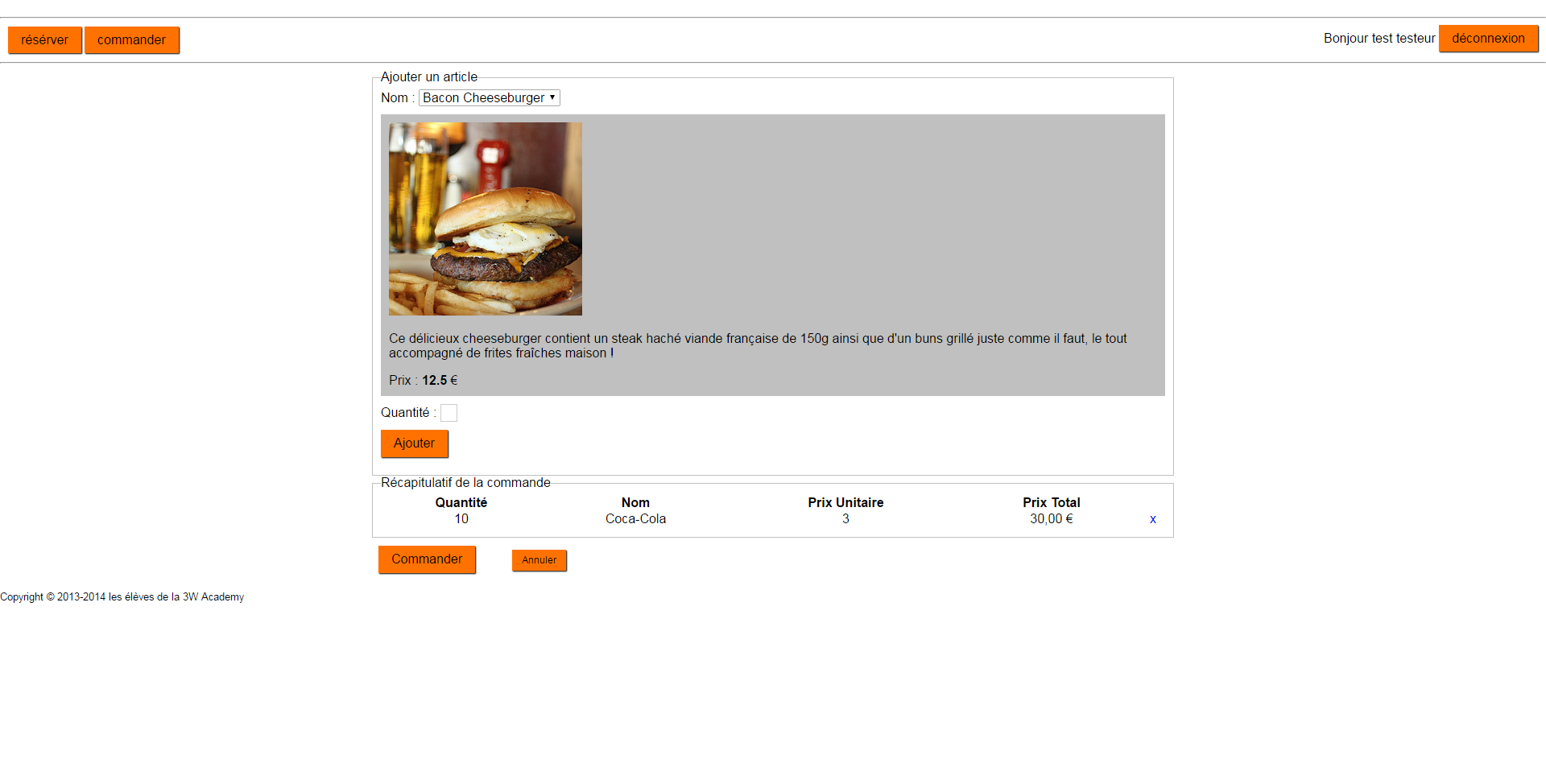The width and height of the screenshot is (1546, 784).
Task: Open the commander navigation button
Action: [x=132, y=40]
